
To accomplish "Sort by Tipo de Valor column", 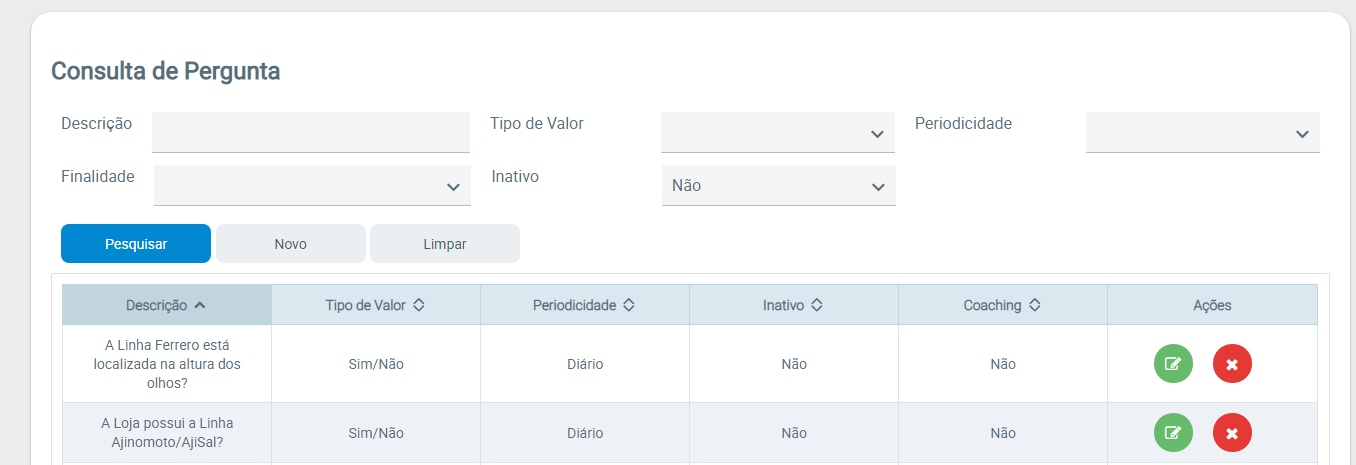I will tap(419, 305).
